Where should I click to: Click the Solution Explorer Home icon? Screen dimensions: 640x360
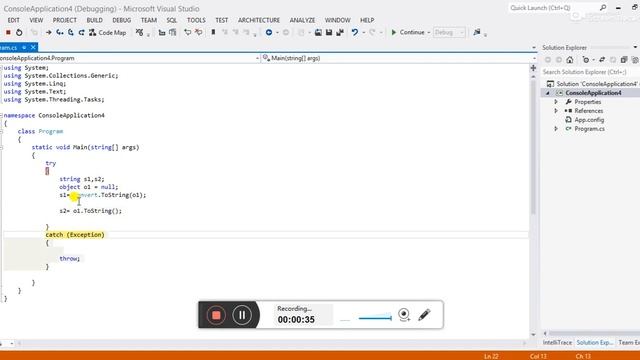tap(570, 60)
